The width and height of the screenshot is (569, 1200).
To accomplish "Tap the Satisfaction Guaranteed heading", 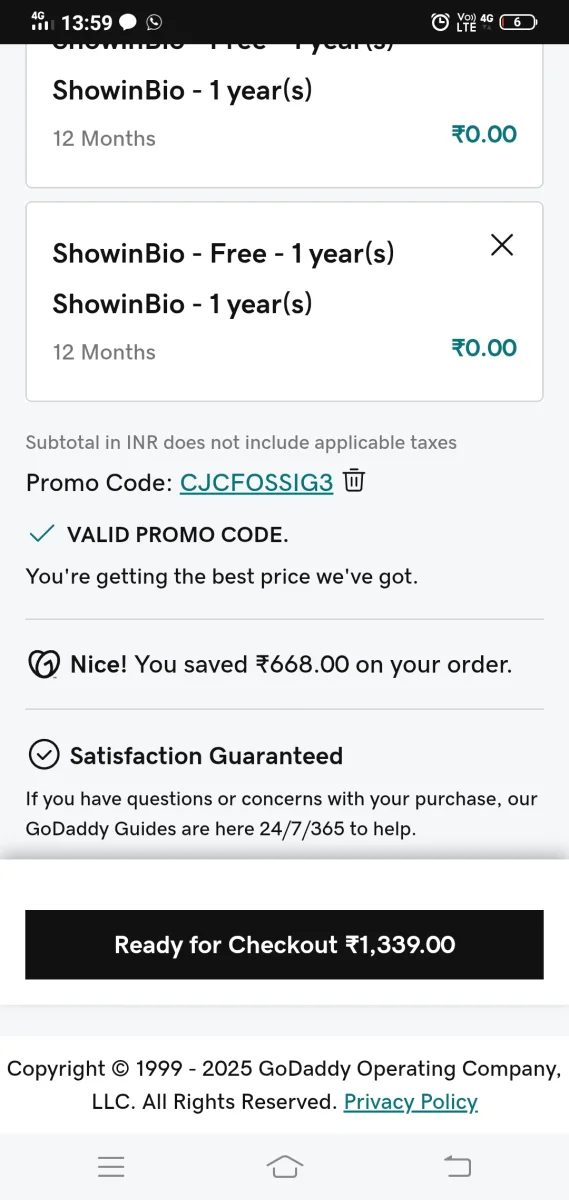I will [206, 756].
